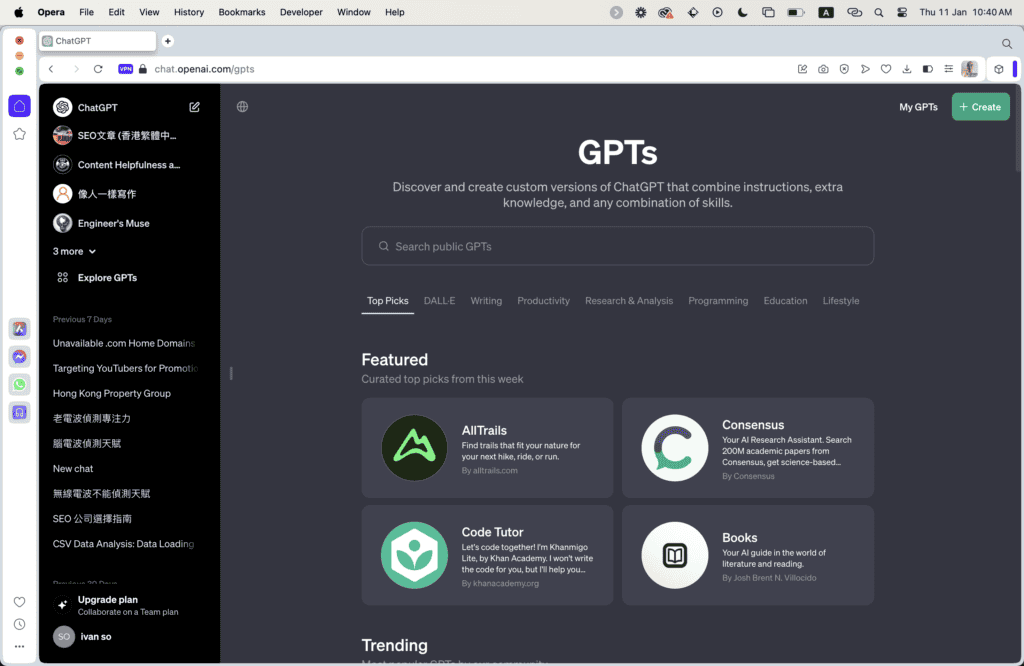Open the extensions cube icon

(999, 69)
